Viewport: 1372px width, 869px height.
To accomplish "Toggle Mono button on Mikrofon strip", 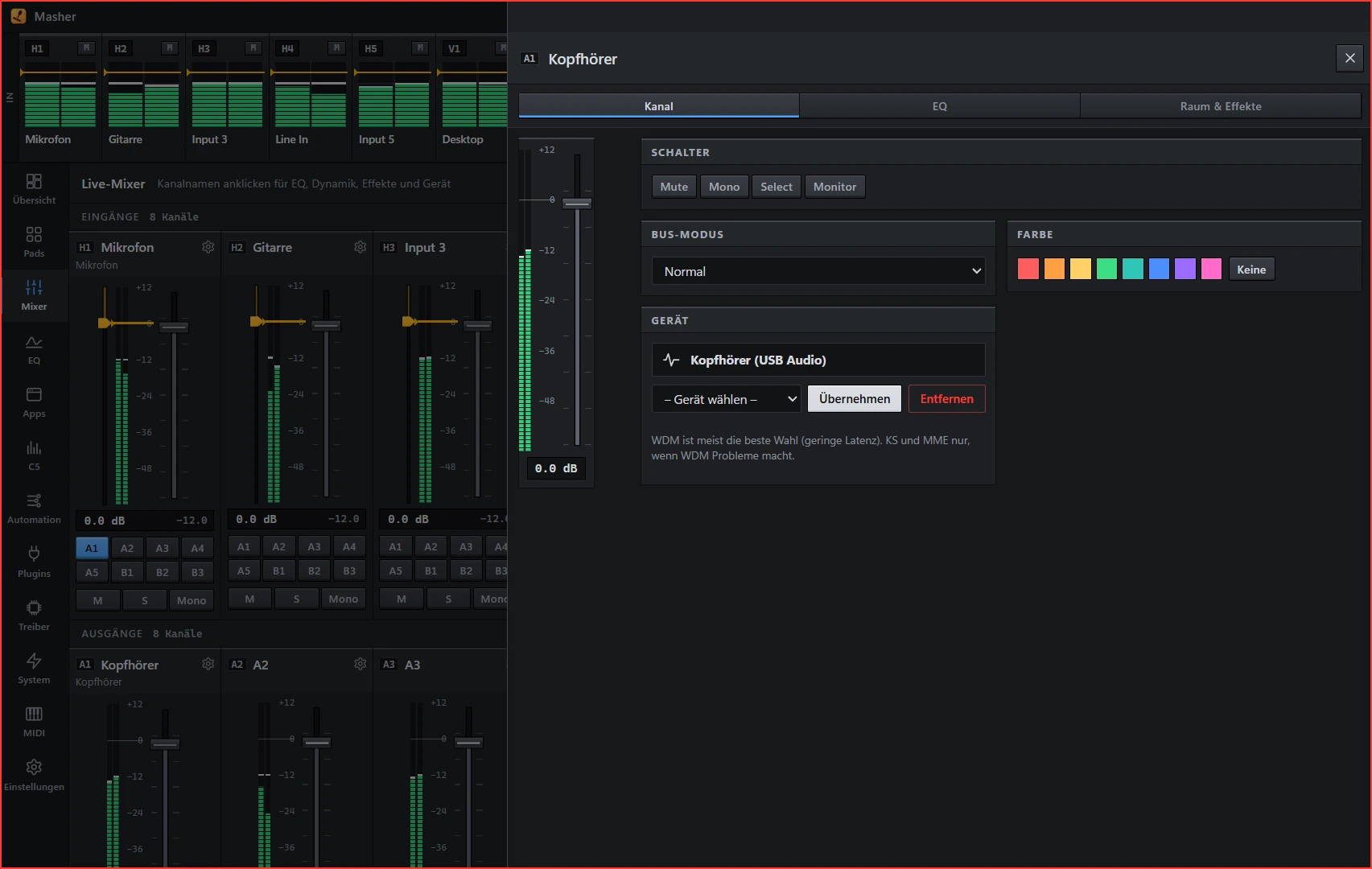I will point(192,600).
